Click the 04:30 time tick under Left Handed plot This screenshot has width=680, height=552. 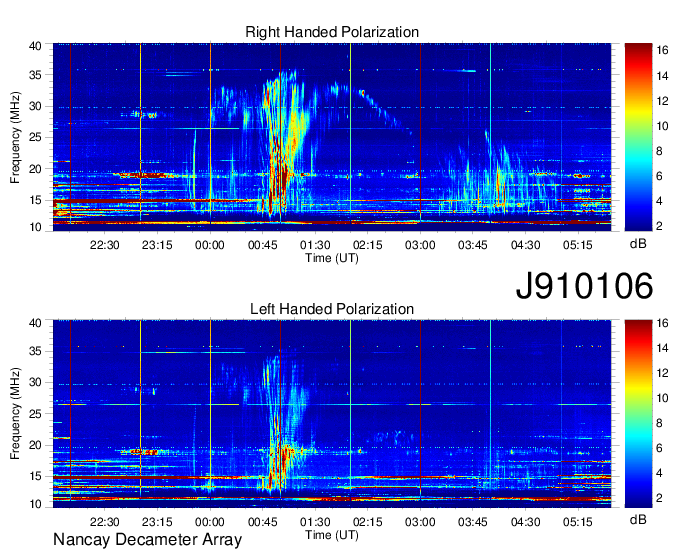(526, 522)
